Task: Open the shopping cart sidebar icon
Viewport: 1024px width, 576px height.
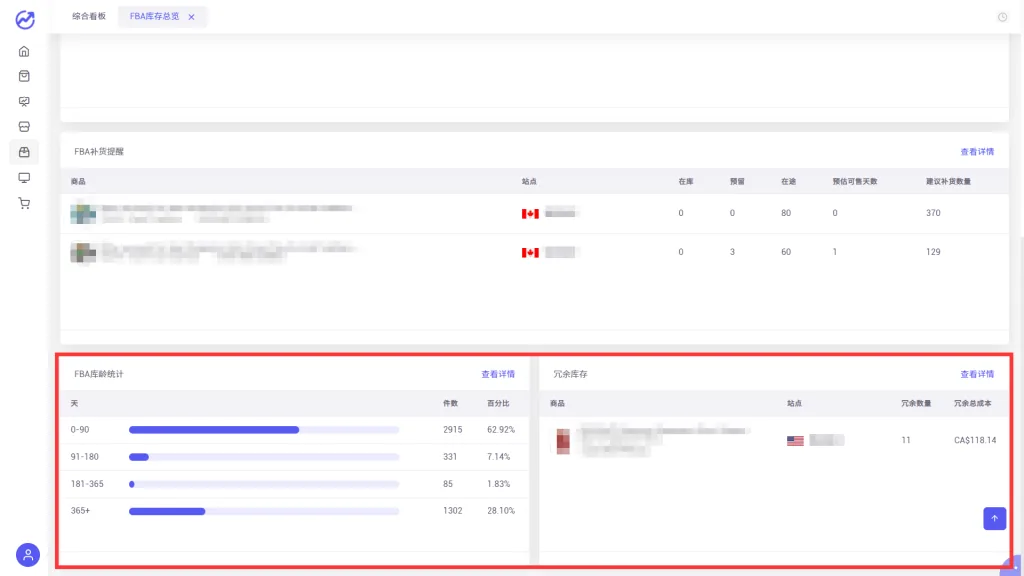Action: [x=24, y=203]
